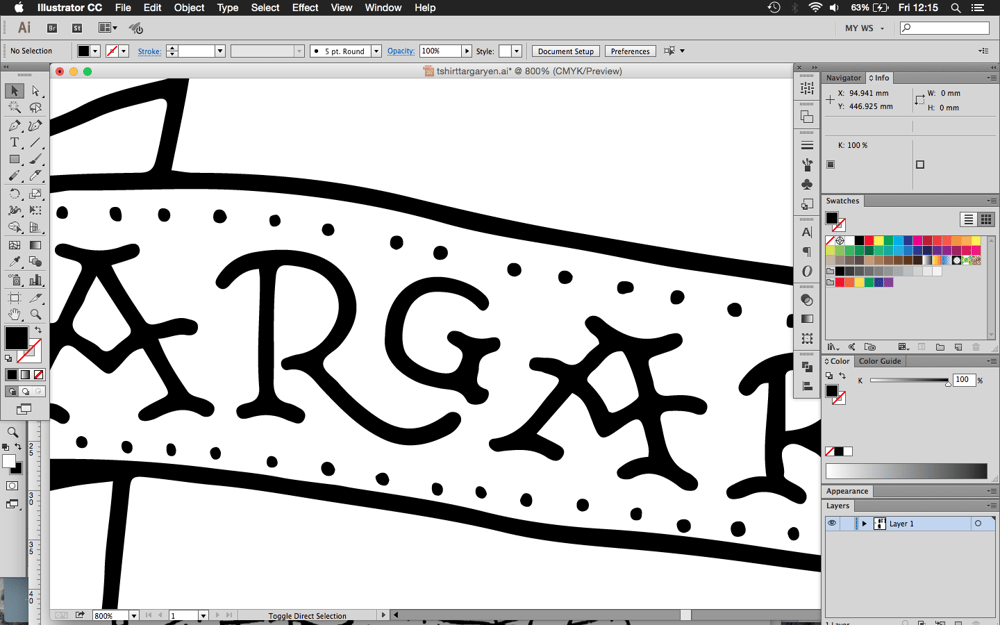
Task: Set paint mode to Color
Action: [12, 374]
